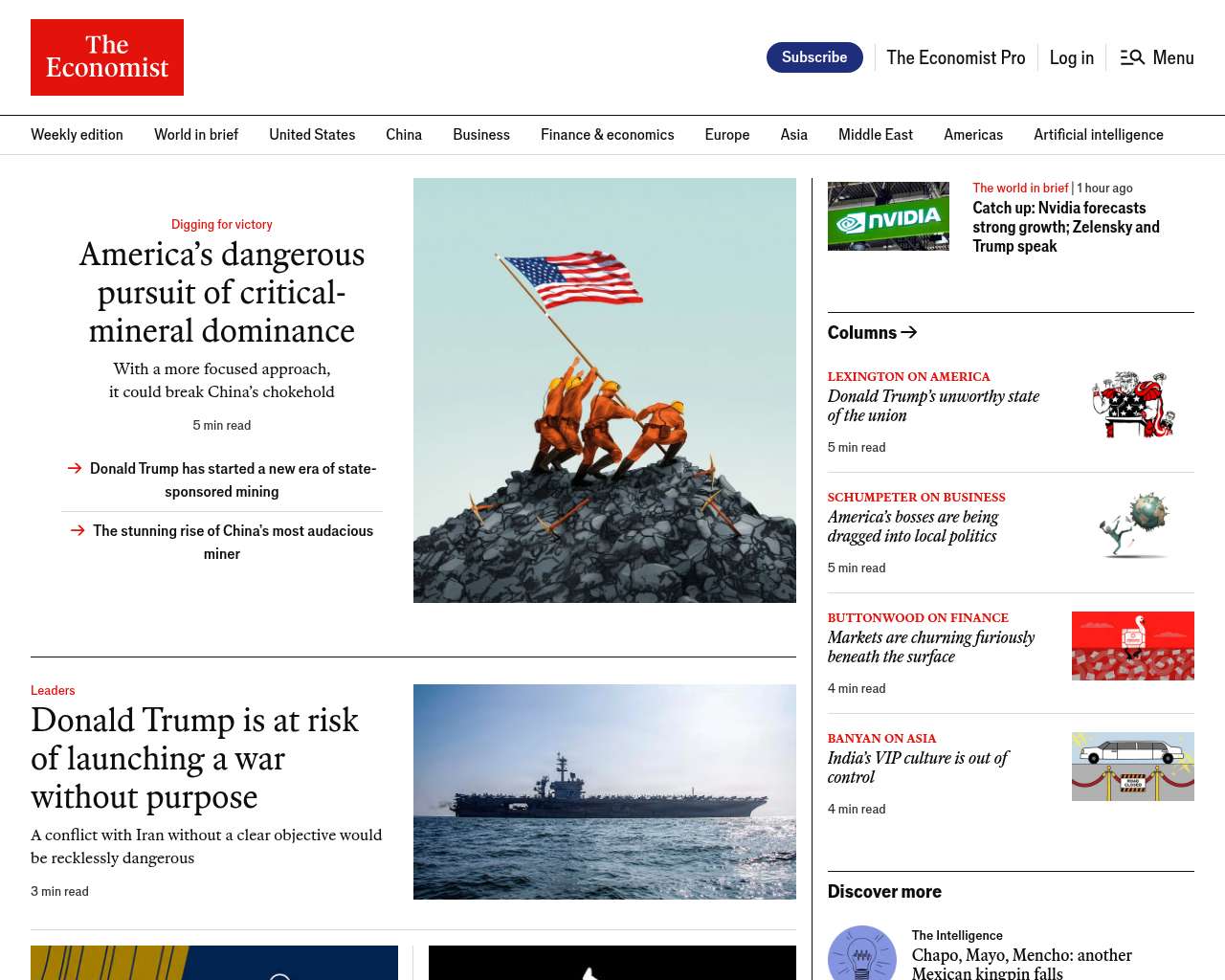1225x980 pixels.
Task: Click the flag-raising miners illustration
Action: click(x=605, y=390)
